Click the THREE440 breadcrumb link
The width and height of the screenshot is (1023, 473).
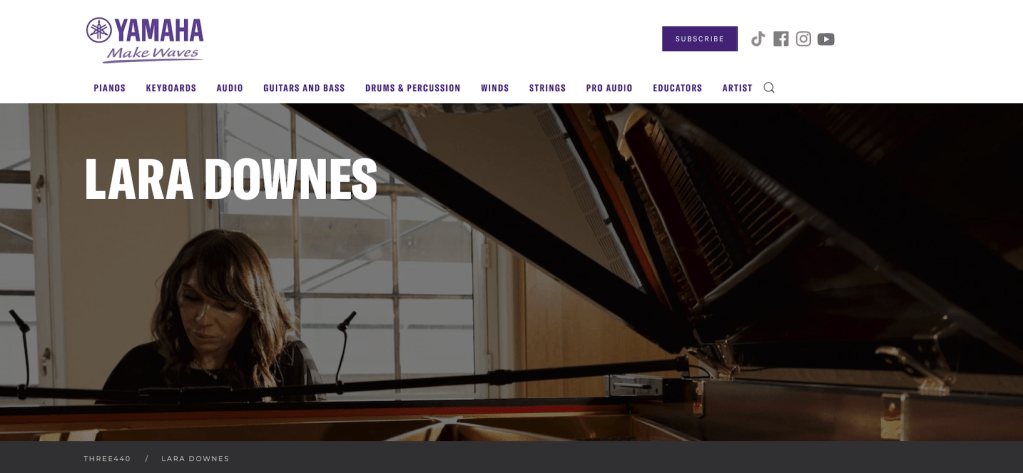pyautogui.click(x=107, y=459)
